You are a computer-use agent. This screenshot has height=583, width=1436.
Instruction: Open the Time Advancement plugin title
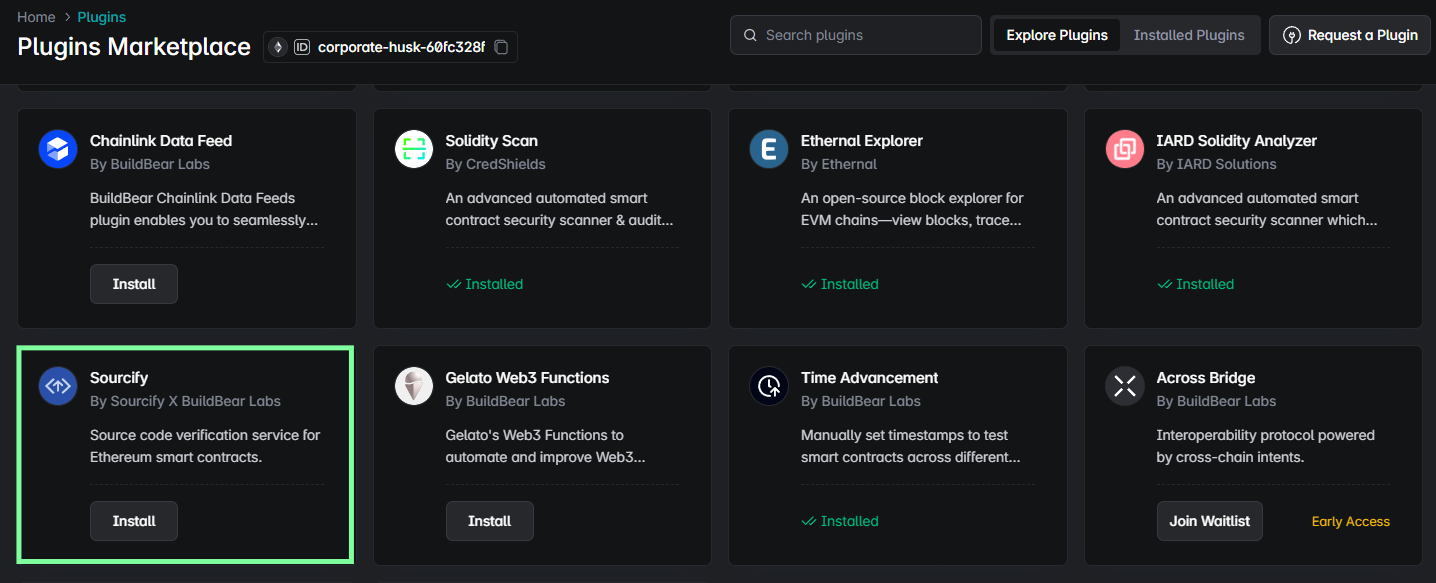click(x=869, y=378)
